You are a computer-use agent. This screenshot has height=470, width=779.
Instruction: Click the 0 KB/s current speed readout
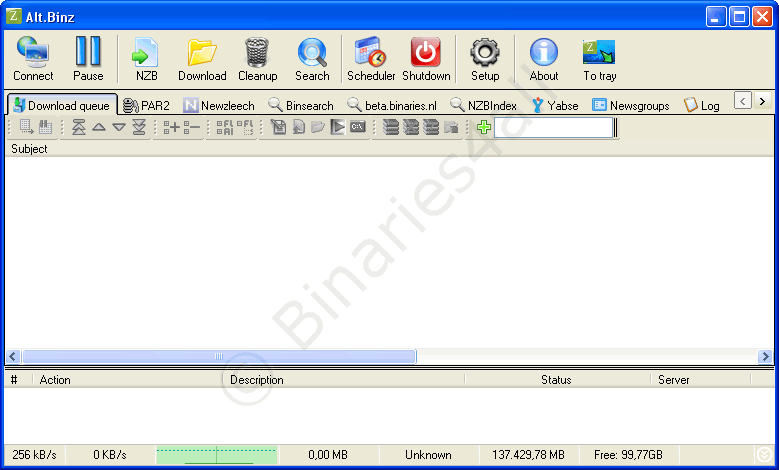110,455
